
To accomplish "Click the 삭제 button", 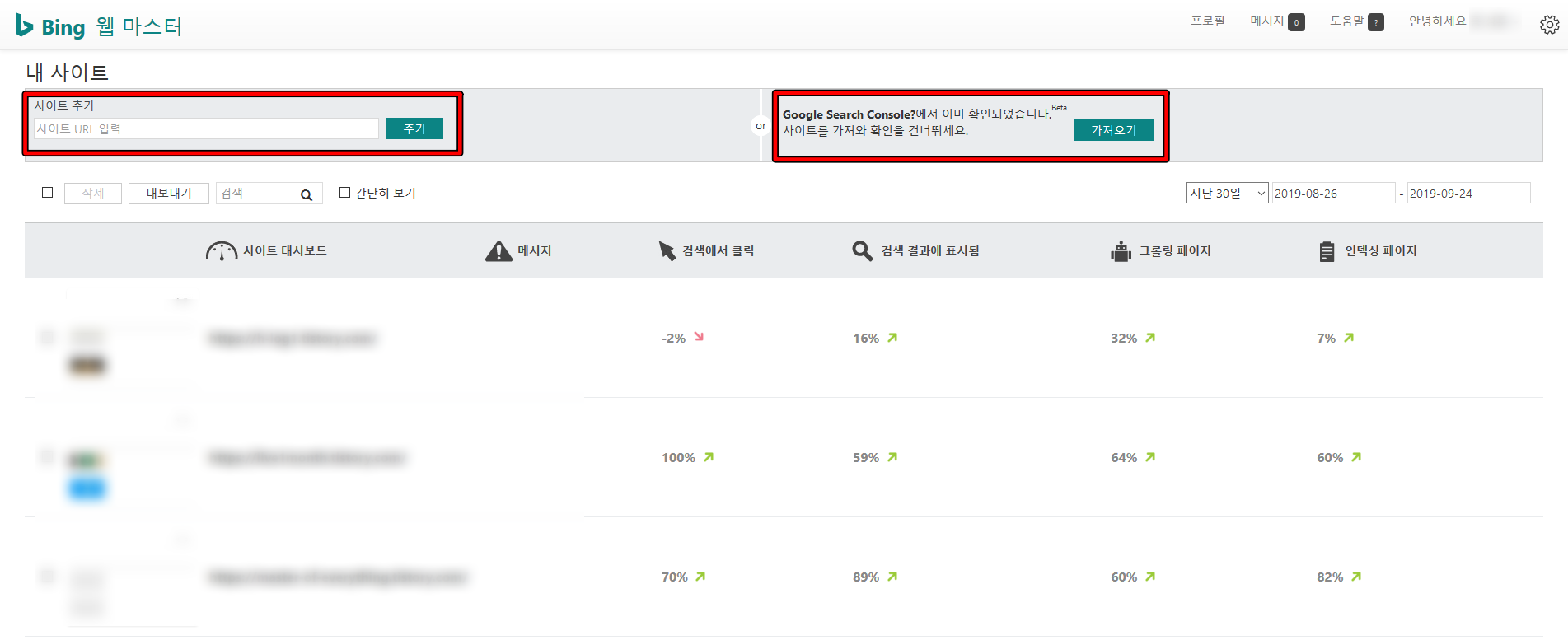I will click(x=93, y=193).
